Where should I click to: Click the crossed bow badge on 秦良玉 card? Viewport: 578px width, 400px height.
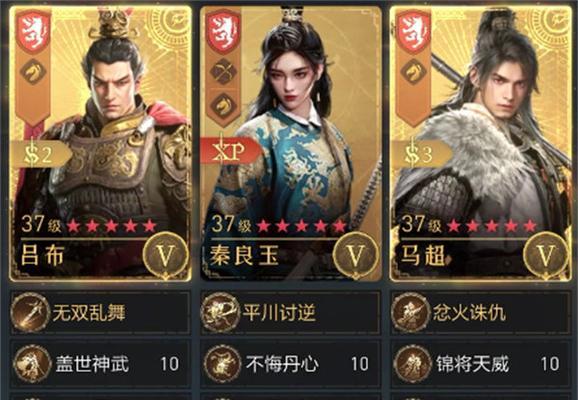click(x=223, y=71)
